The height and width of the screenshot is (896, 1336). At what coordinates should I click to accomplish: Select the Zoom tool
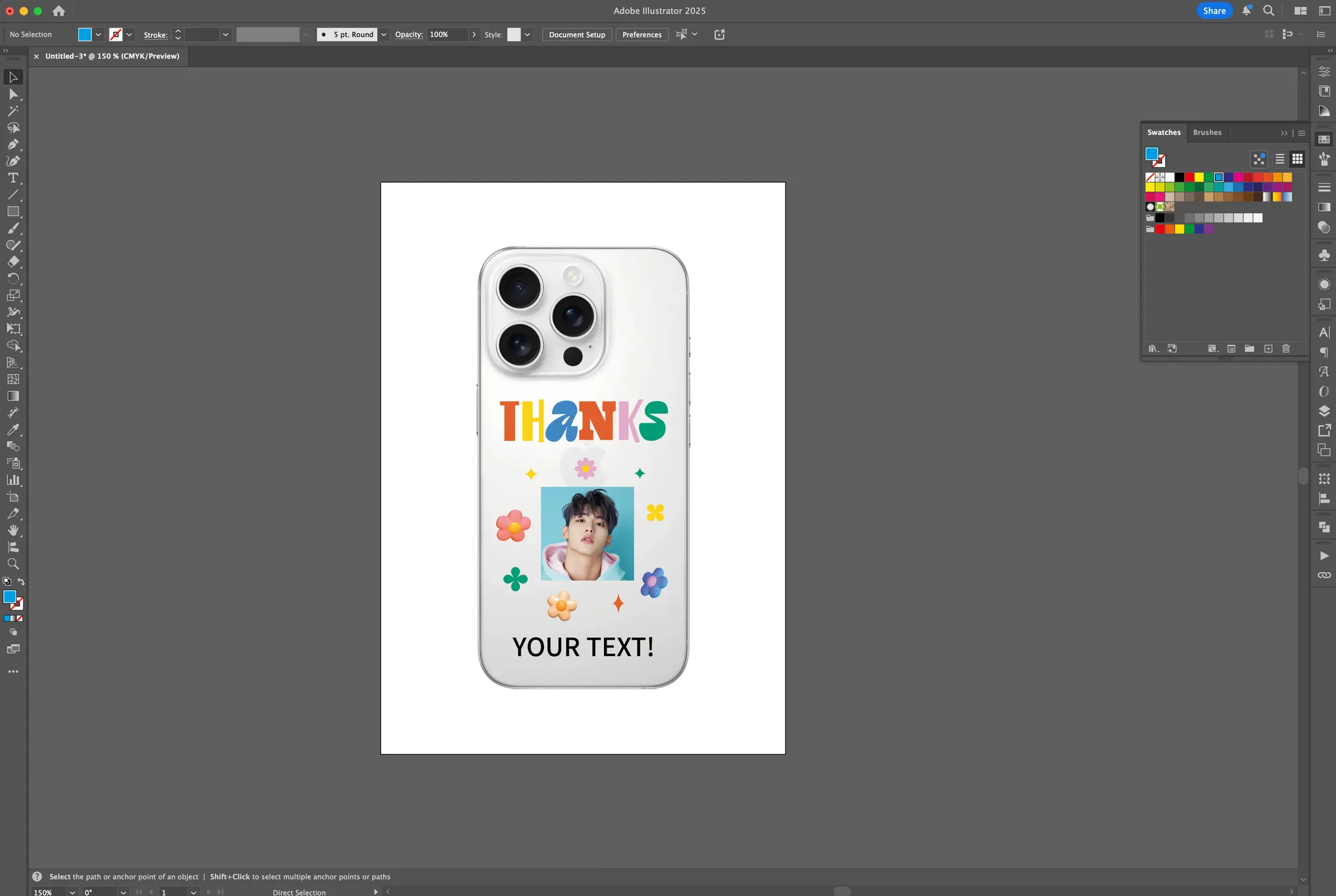[12, 564]
